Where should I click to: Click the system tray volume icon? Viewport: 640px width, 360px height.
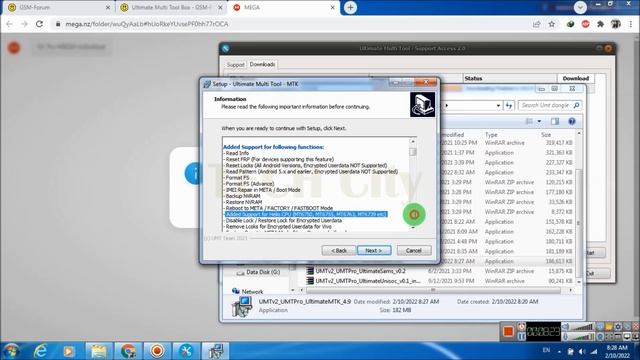(582, 351)
